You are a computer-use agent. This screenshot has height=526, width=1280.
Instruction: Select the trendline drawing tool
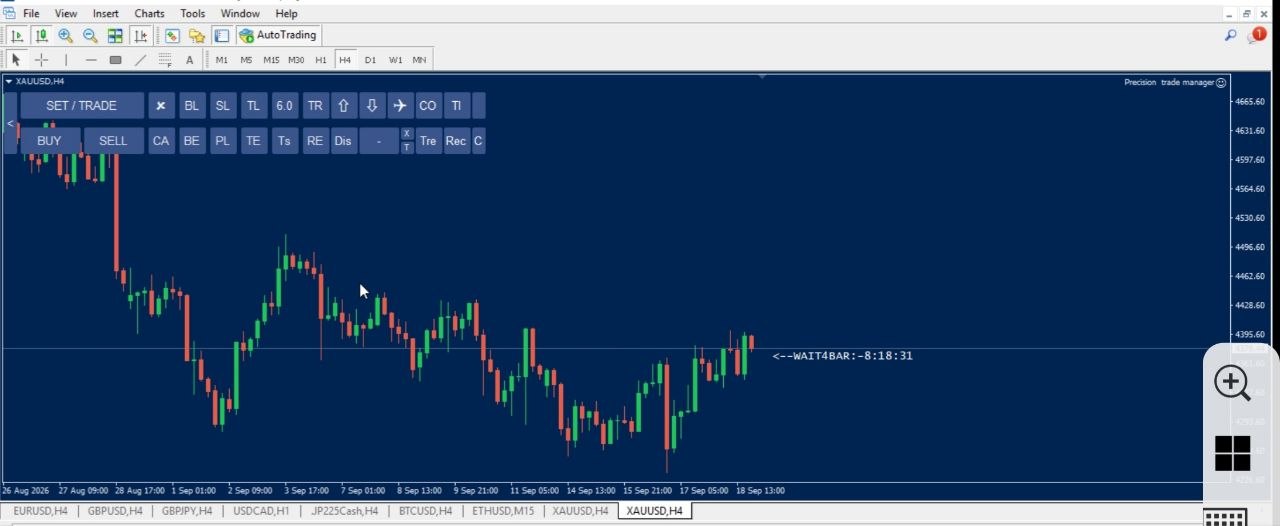click(140, 60)
